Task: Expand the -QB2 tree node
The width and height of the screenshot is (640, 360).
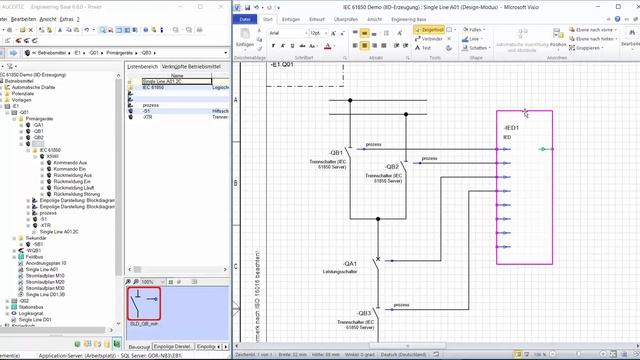Action: tap(21, 138)
